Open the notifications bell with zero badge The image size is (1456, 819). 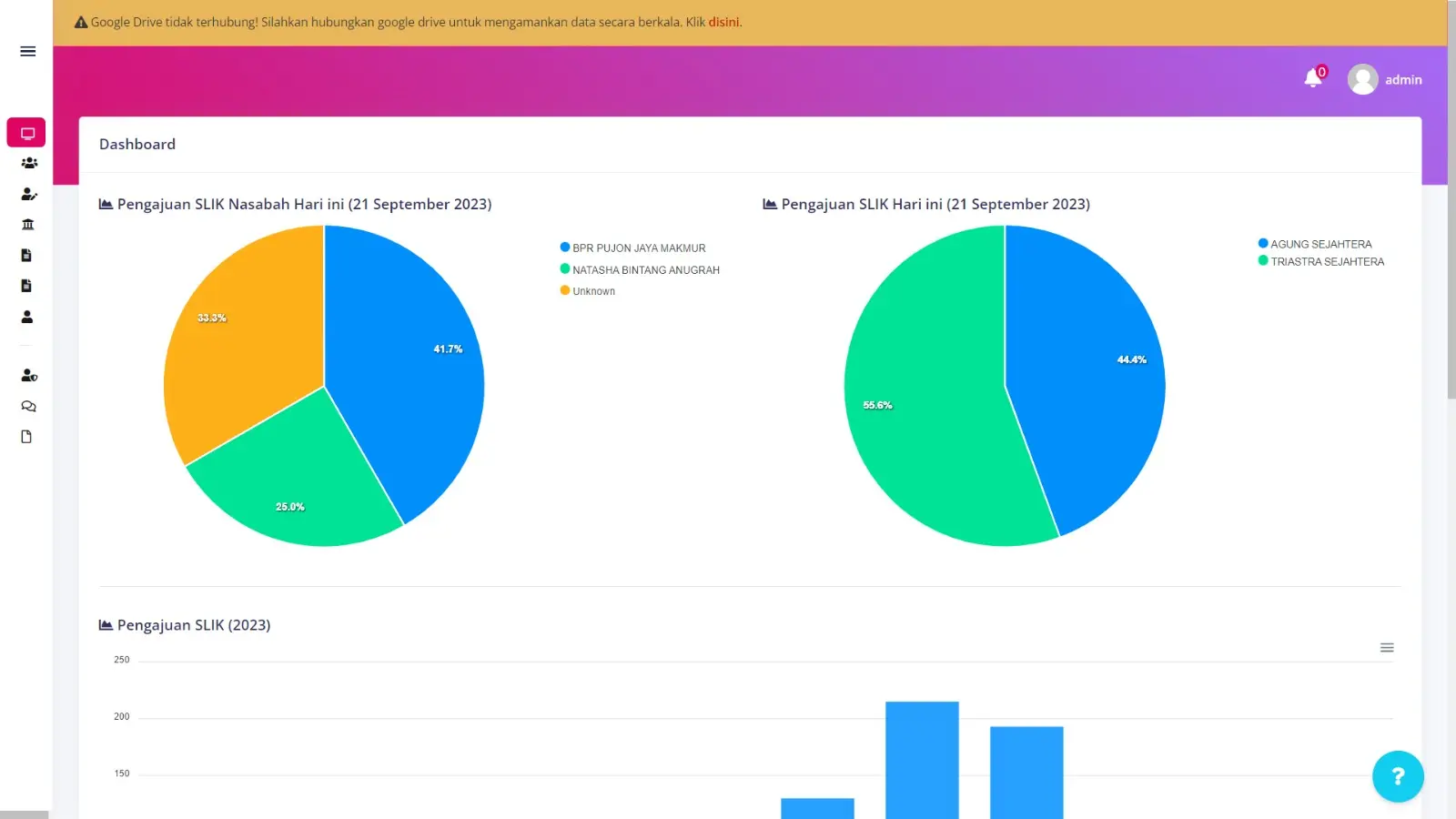pyautogui.click(x=1312, y=78)
